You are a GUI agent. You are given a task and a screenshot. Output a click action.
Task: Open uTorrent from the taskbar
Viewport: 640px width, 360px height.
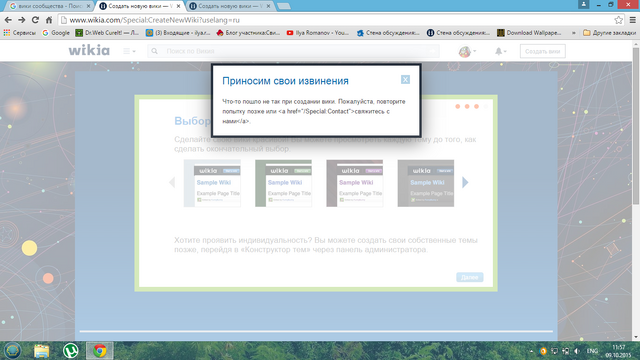pyautogui.click(x=71, y=351)
